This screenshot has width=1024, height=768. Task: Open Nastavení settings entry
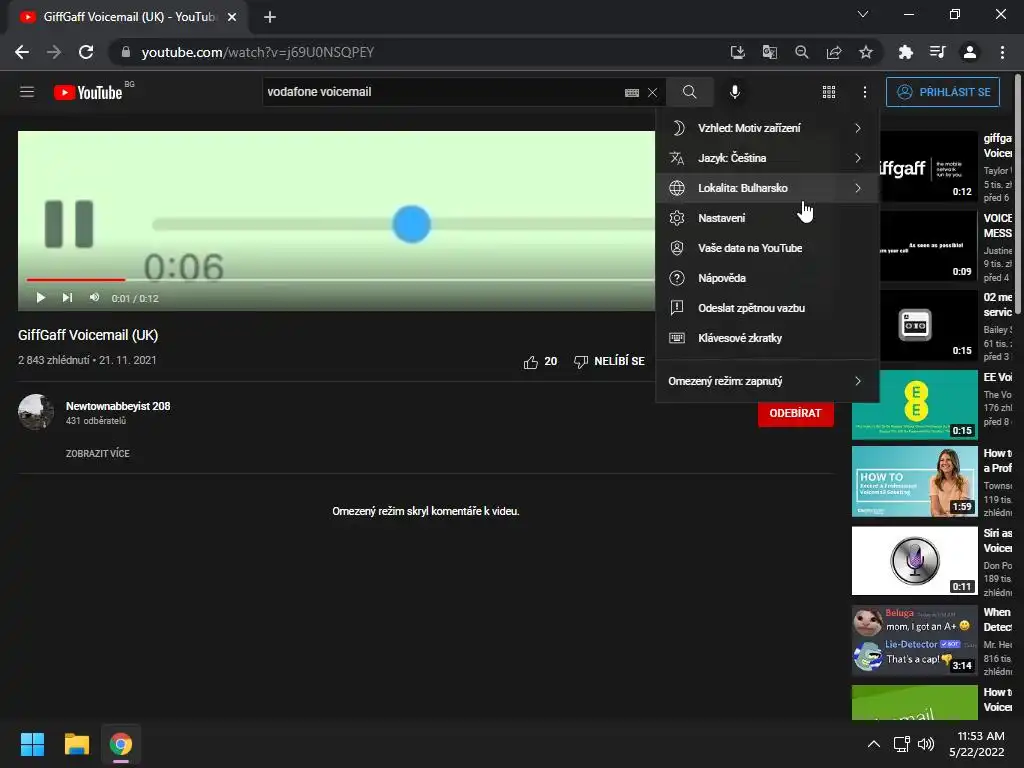pyautogui.click(x=767, y=218)
